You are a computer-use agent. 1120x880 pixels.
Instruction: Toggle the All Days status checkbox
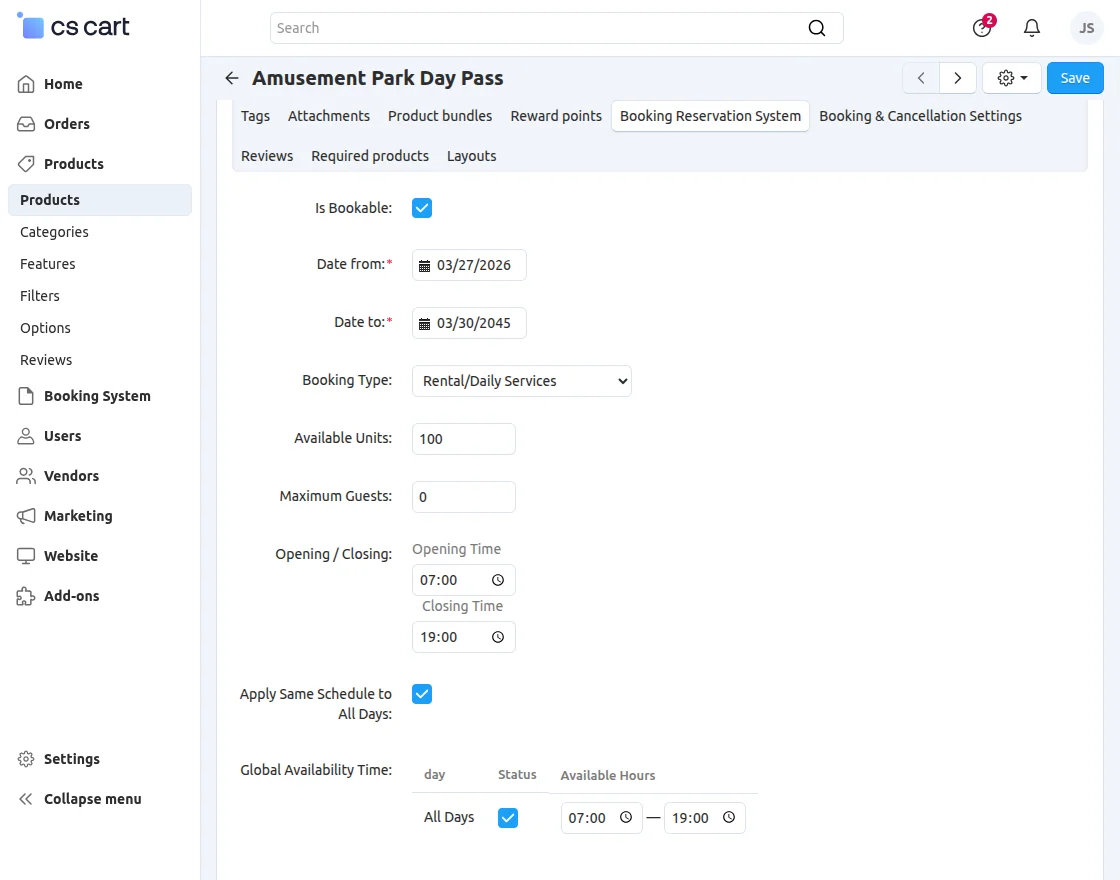508,818
